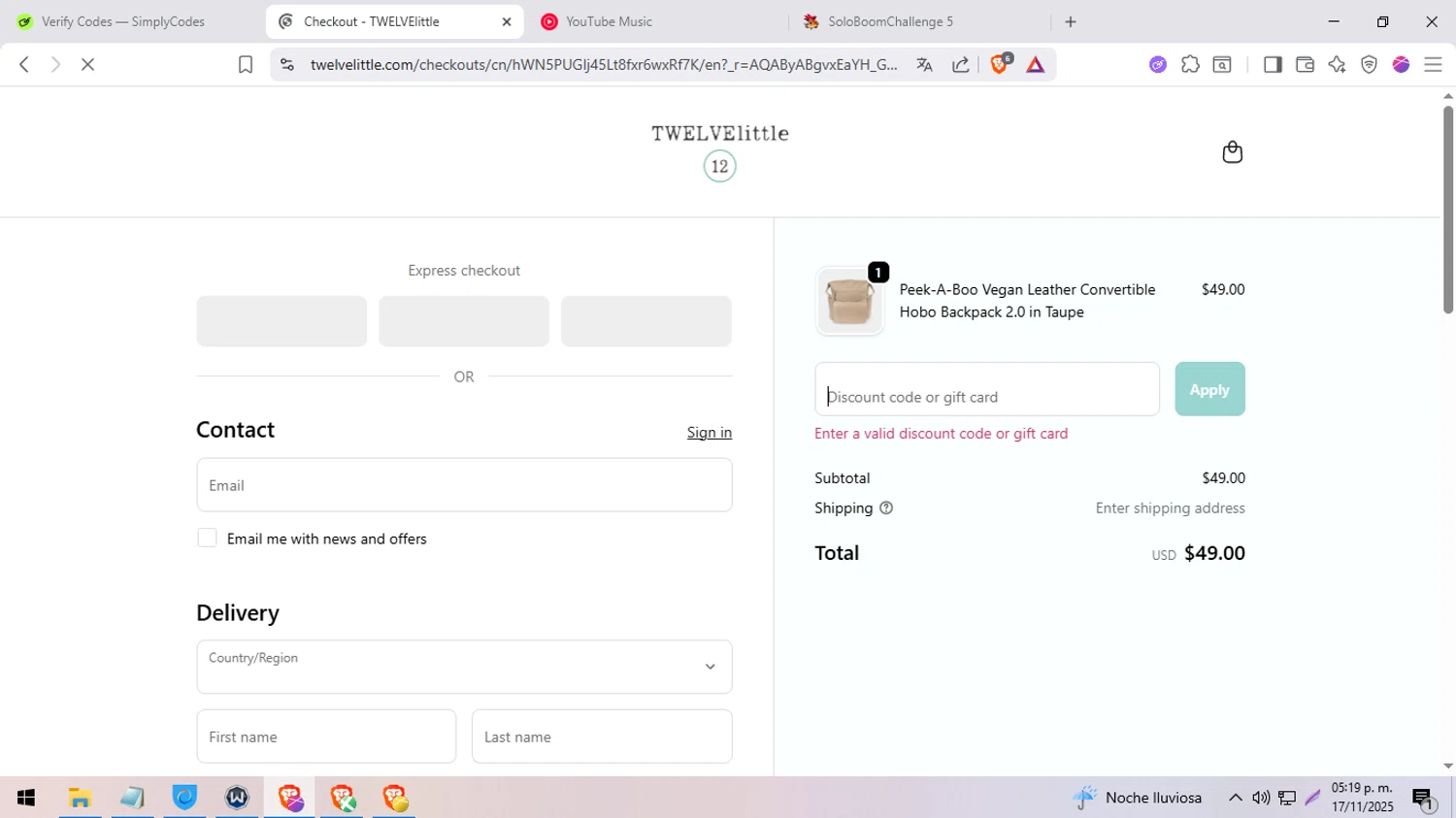
Task: Open the shopping bag cart icon
Action: click(x=1232, y=152)
